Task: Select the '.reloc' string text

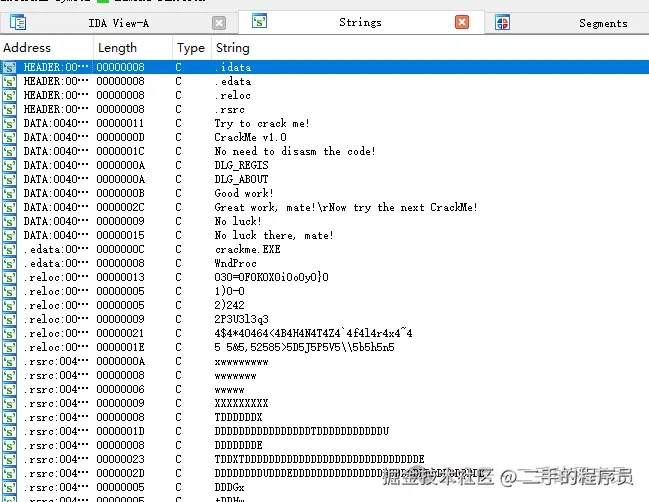Action: pyautogui.click(x=233, y=95)
